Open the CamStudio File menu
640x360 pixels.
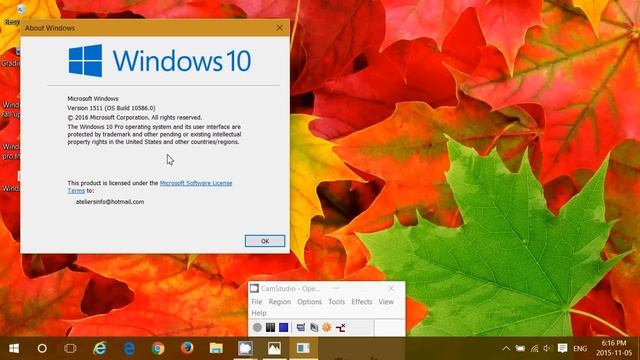[x=257, y=302]
